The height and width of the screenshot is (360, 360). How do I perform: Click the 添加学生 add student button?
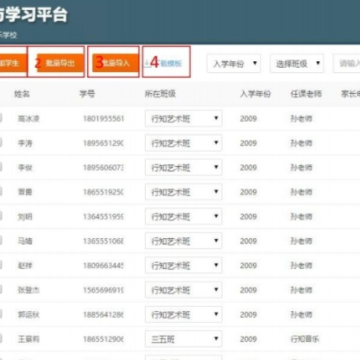tap(13, 63)
